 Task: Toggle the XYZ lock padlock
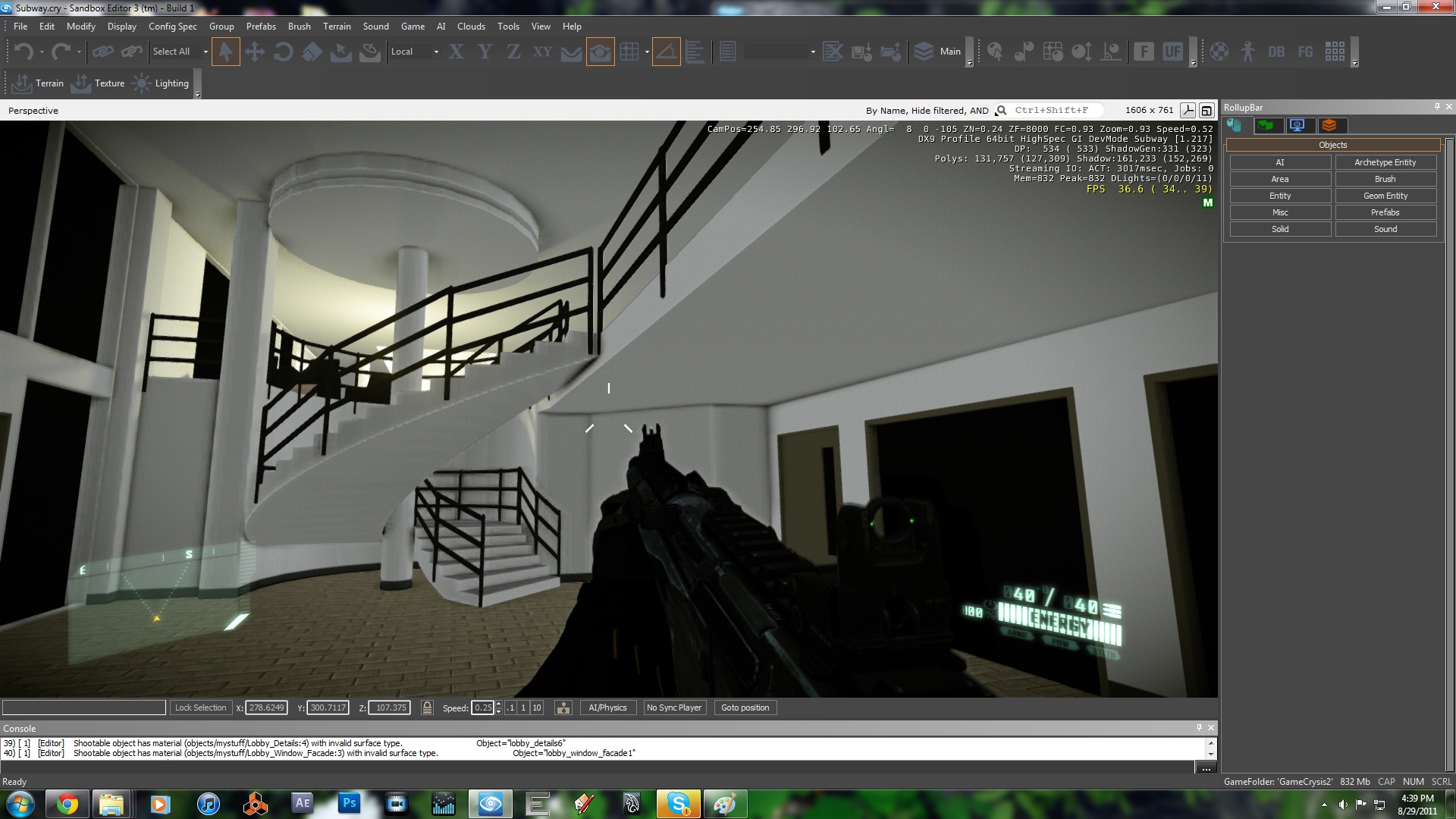(x=427, y=708)
